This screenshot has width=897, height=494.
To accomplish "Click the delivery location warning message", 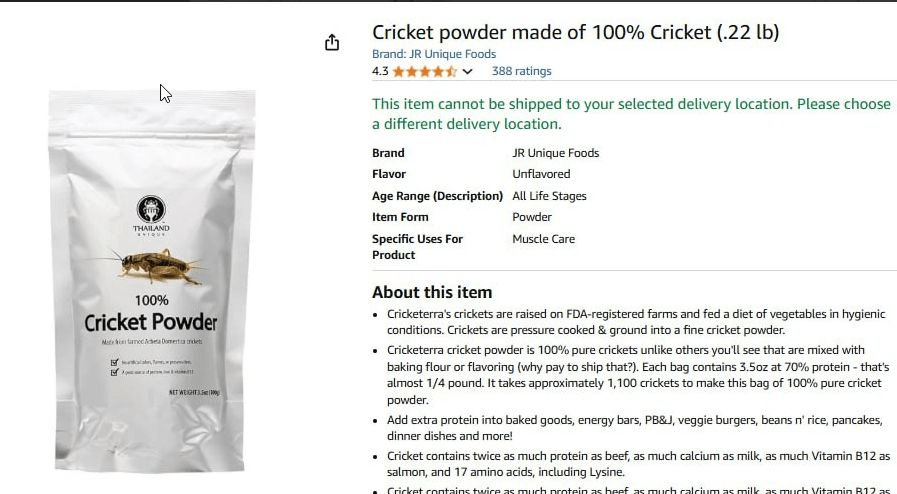I will (x=631, y=114).
